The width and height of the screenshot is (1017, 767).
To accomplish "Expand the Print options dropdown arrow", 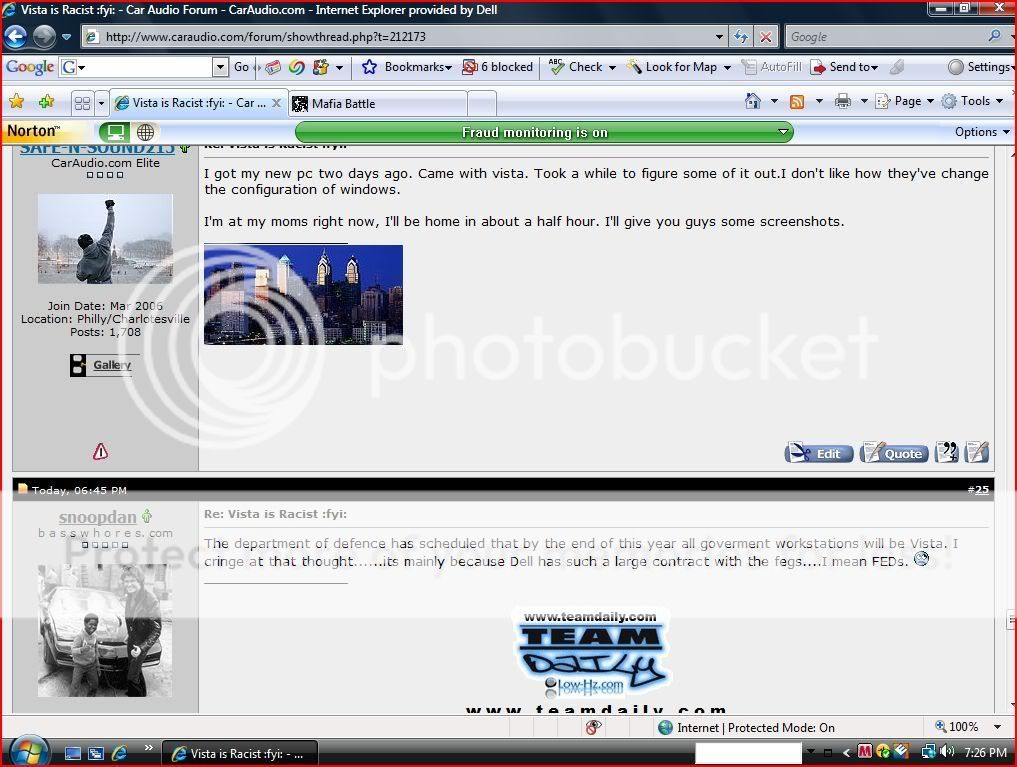I will point(863,101).
